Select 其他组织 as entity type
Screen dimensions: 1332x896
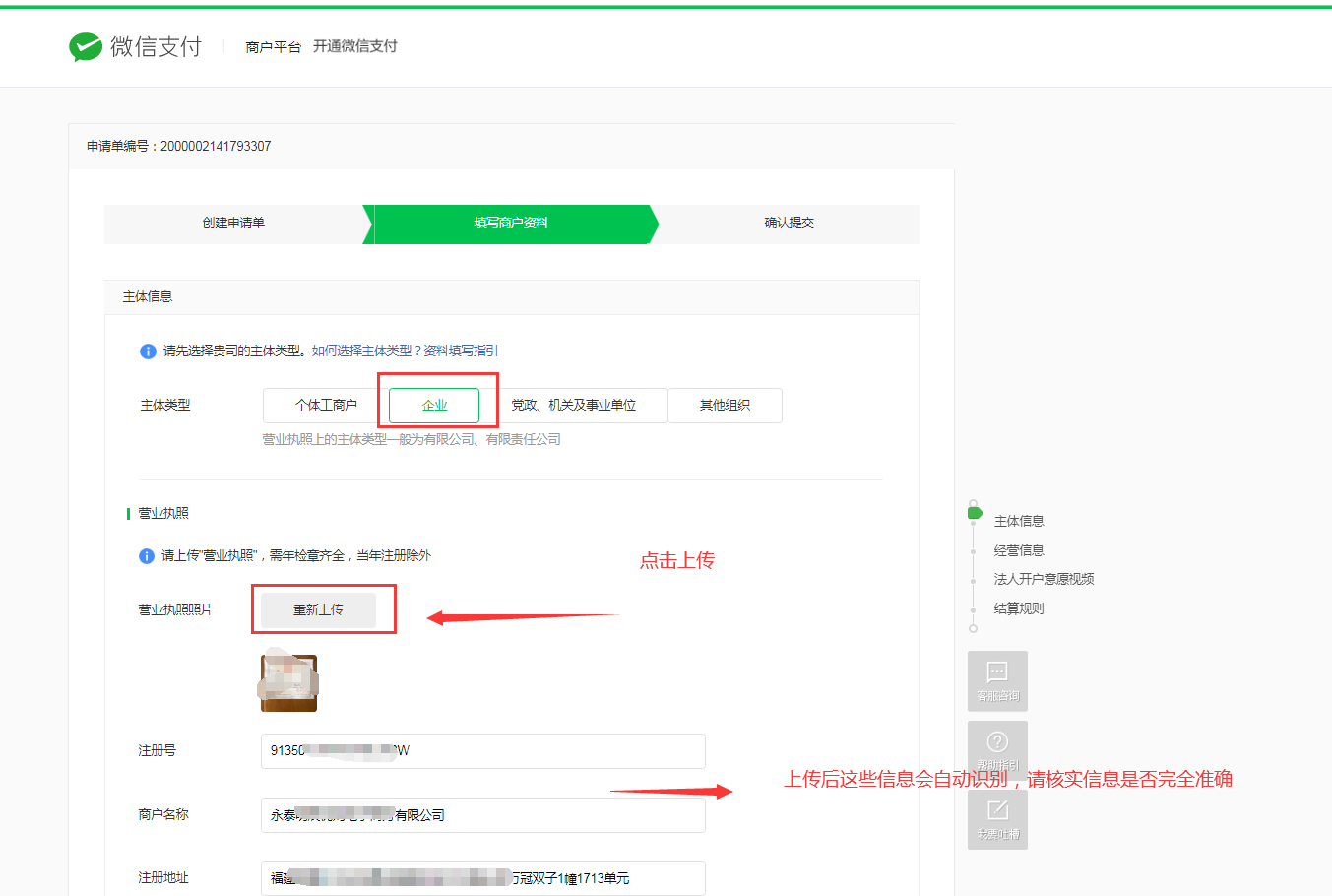[x=725, y=406]
